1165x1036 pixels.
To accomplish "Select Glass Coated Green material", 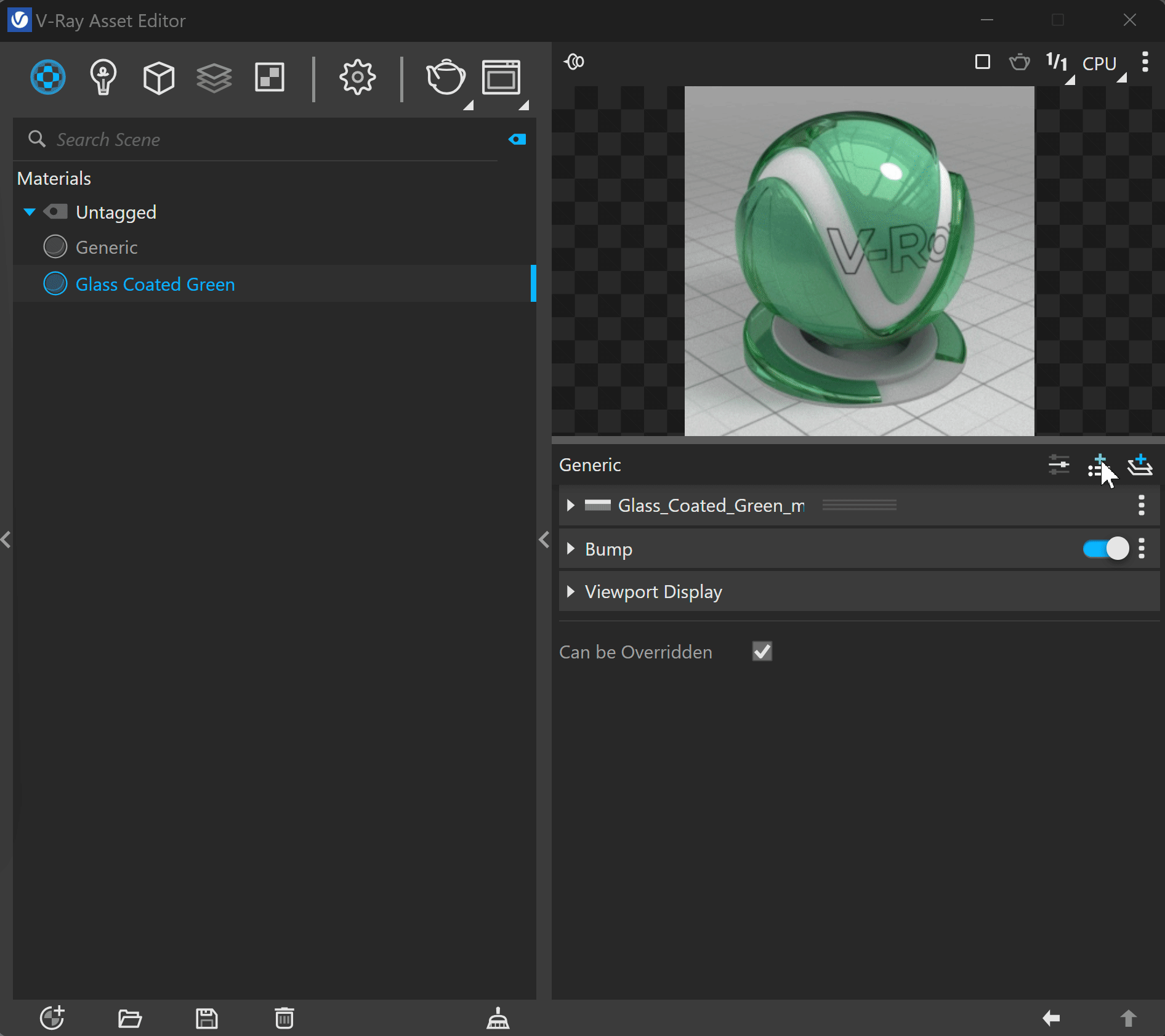I will coord(274,284).
